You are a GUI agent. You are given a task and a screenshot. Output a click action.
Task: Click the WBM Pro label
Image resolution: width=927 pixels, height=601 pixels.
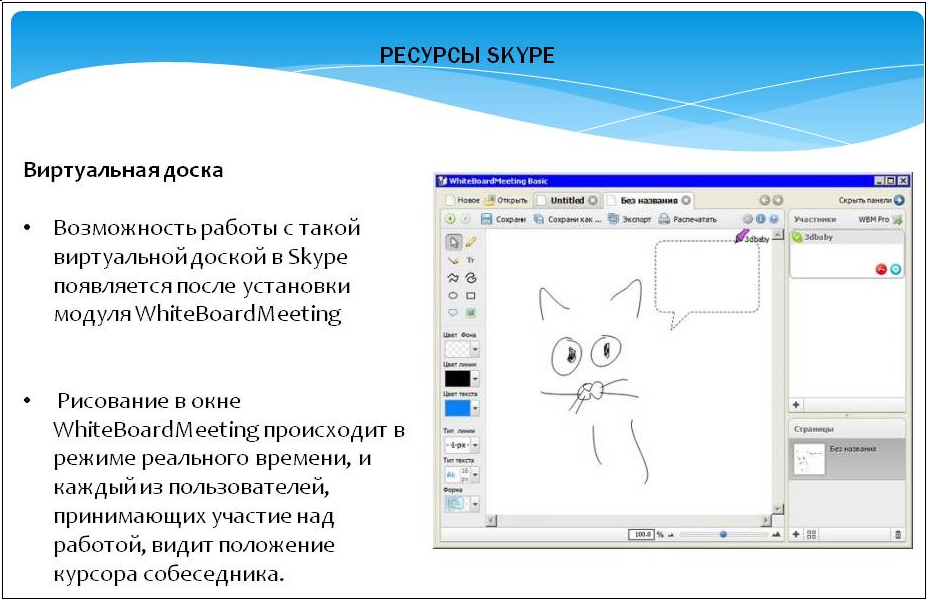[x=873, y=219]
